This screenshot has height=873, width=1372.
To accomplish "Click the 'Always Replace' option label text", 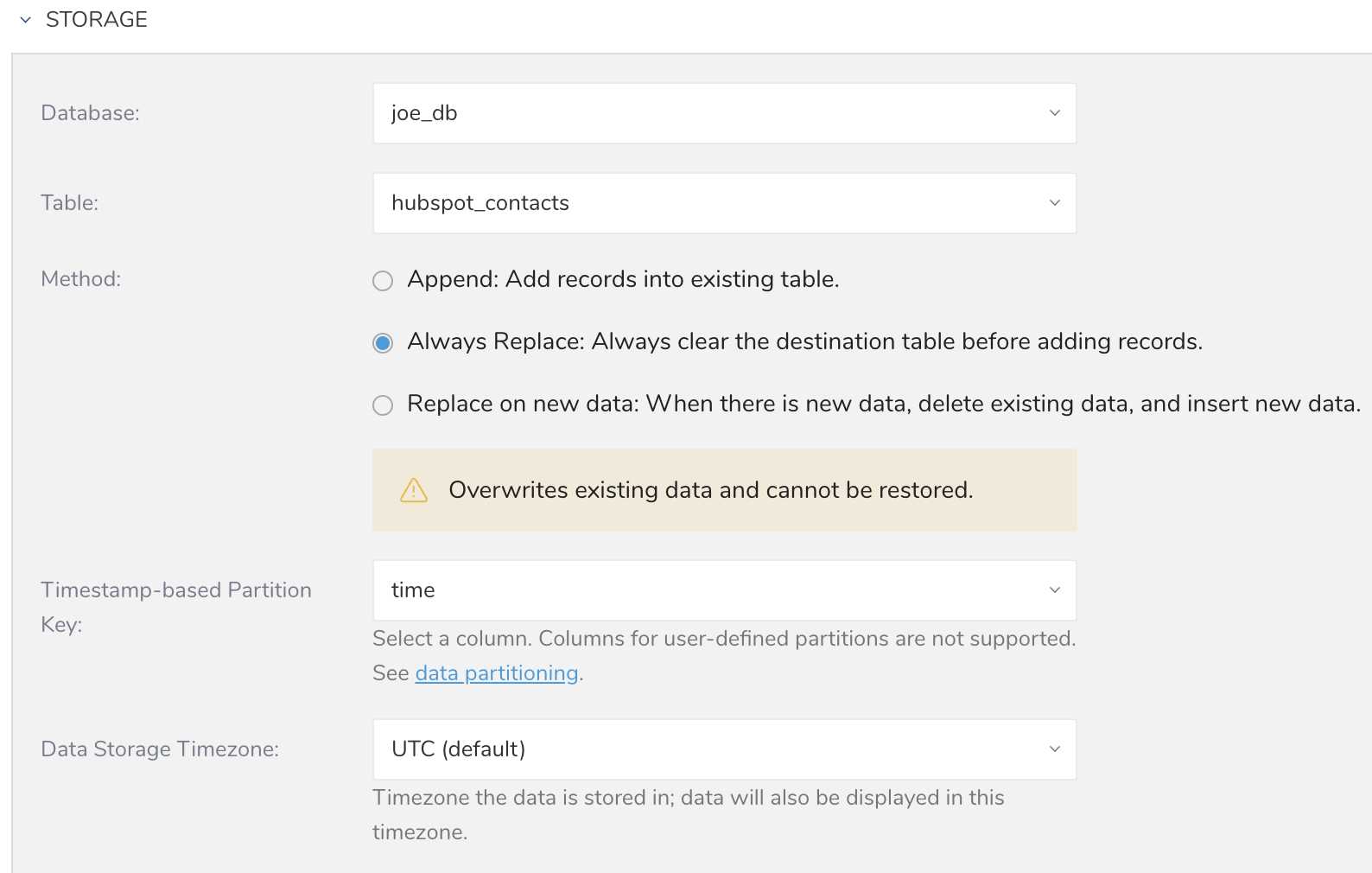I will point(804,341).
